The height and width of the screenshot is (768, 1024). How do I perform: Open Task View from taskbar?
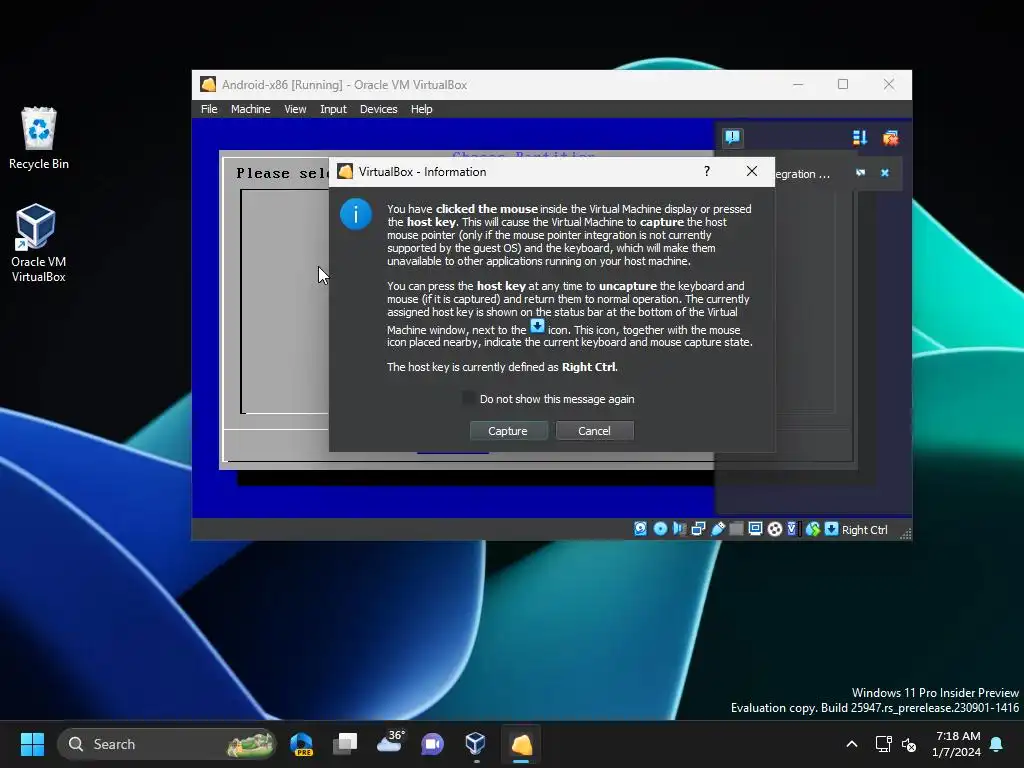pos(345,744)
